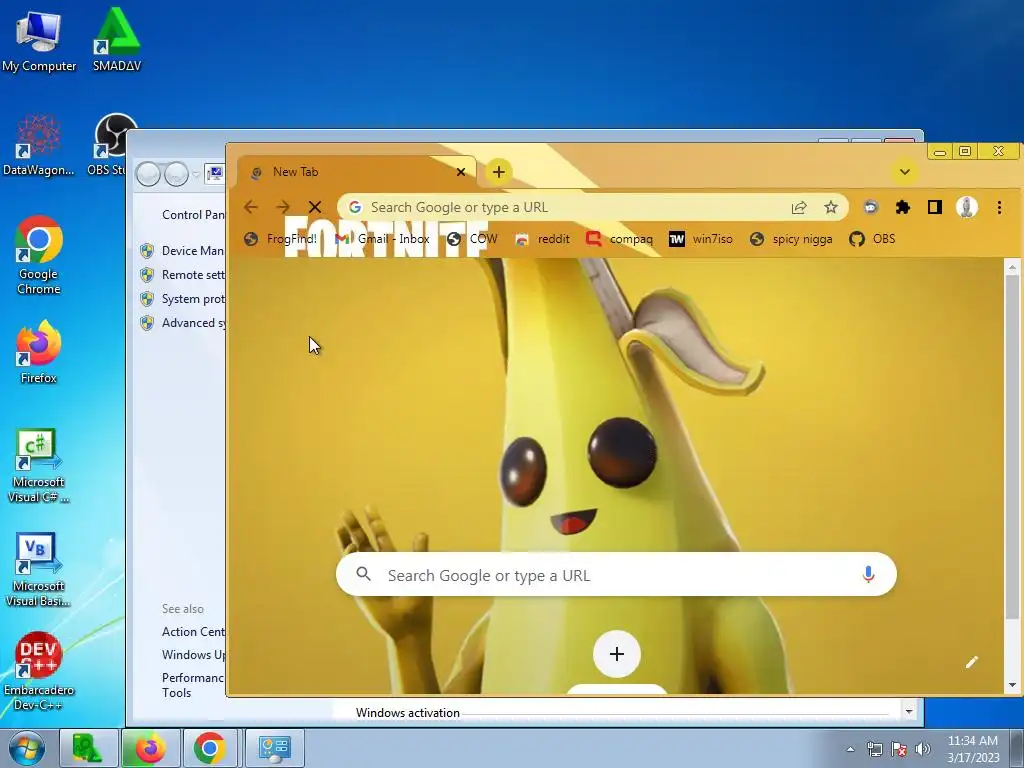Image resolution: width=1024 pixels, height=768 pixels.
Task: Open Gmail - Inbox bookmark
Action: 381,239
